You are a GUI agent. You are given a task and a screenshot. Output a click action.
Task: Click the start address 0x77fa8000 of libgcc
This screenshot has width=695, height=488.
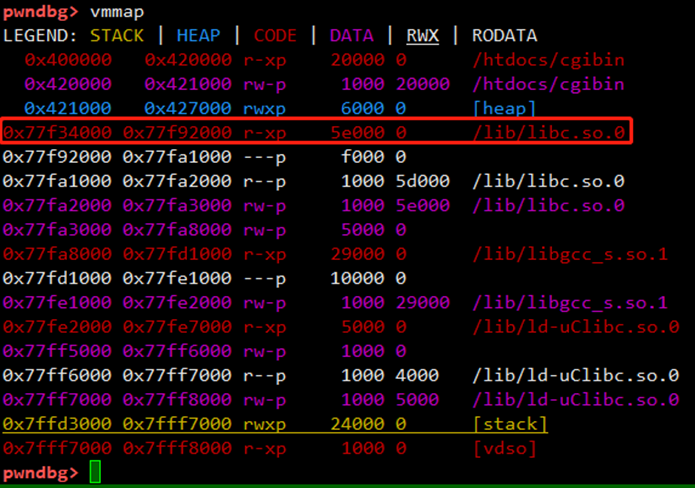coord(57,254)
